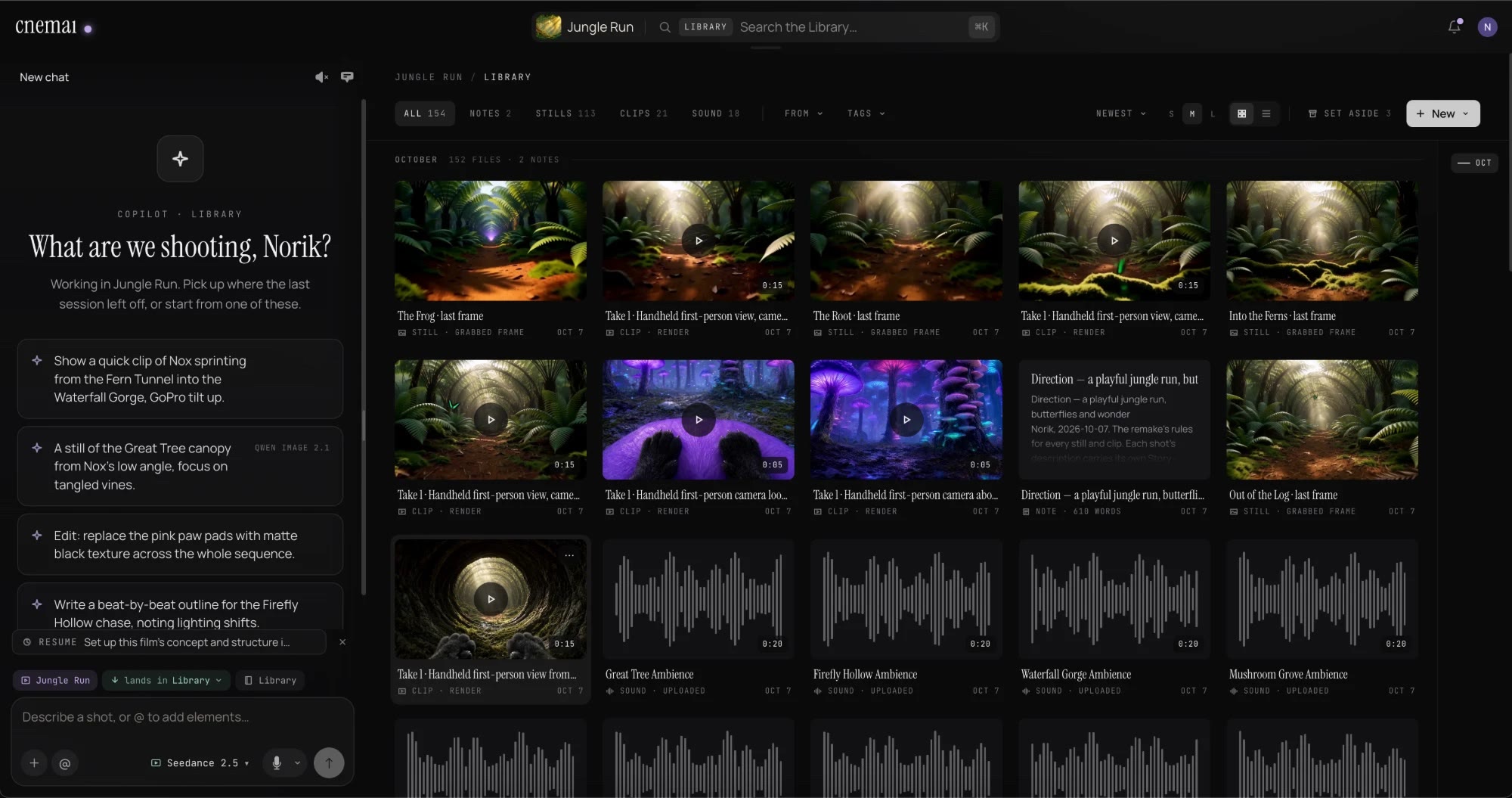Select the SOUND 18 filter tab
The width and height of the screenshot is (1512, 798).
(x=715, y=113)
